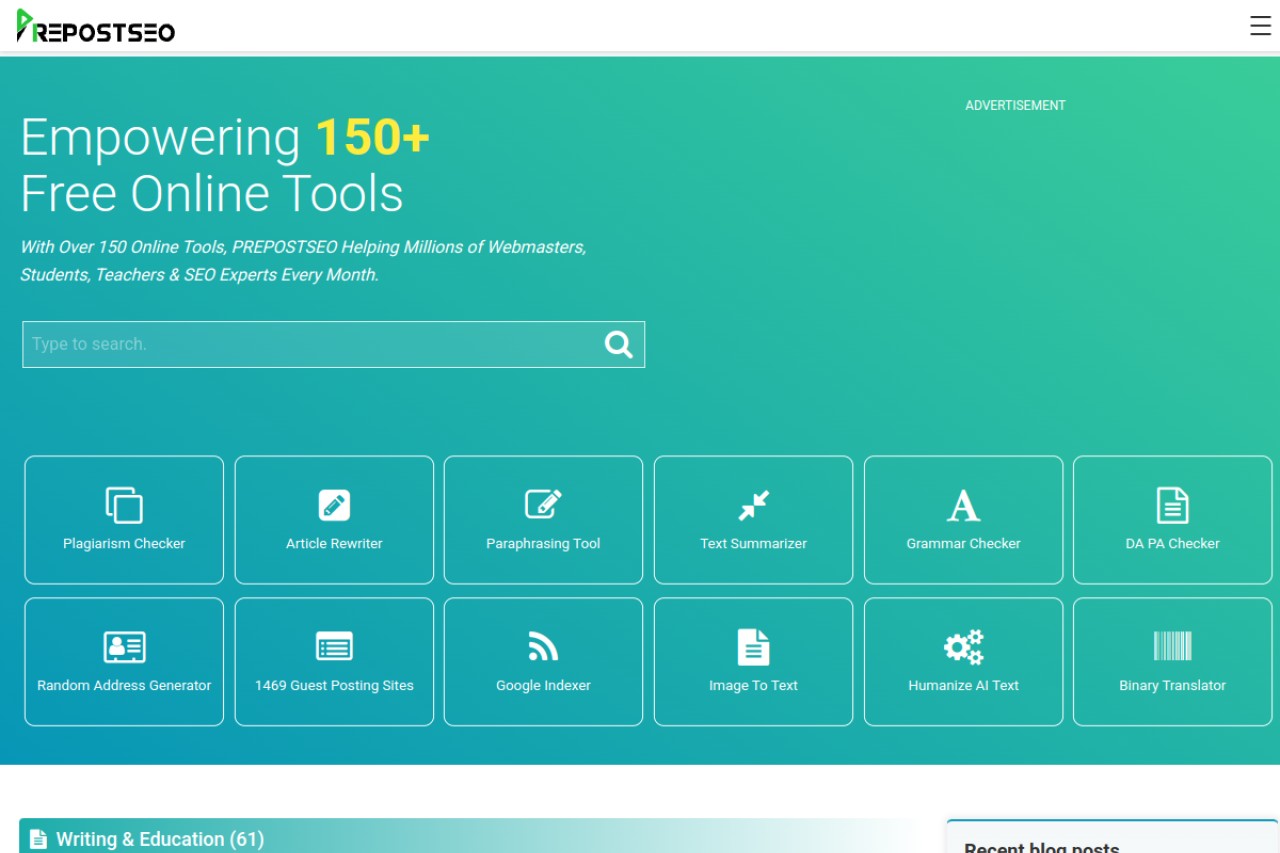1280x853 pixels.
Task: Open the Image To Text file icon
Action: point(753,647)
